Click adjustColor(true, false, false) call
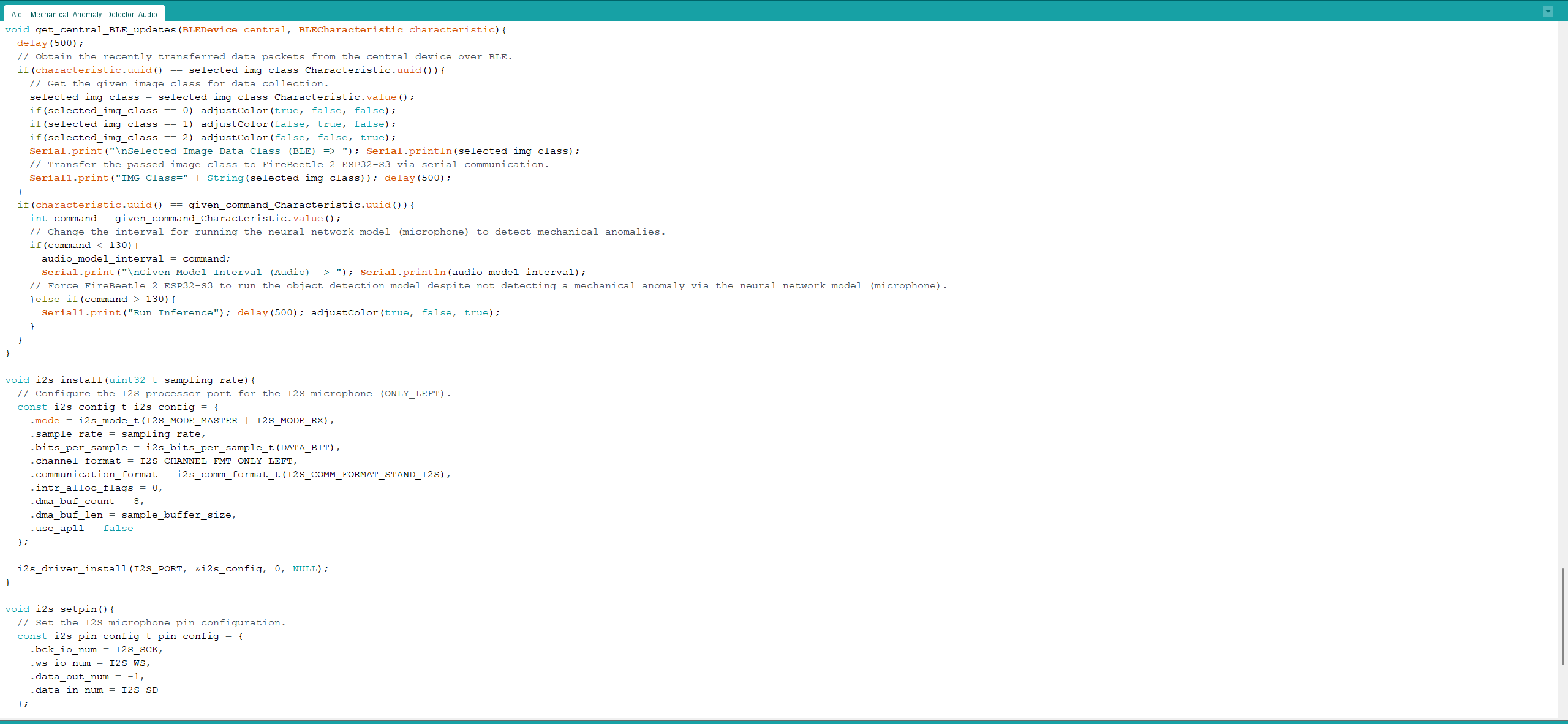 click(298, 110)
